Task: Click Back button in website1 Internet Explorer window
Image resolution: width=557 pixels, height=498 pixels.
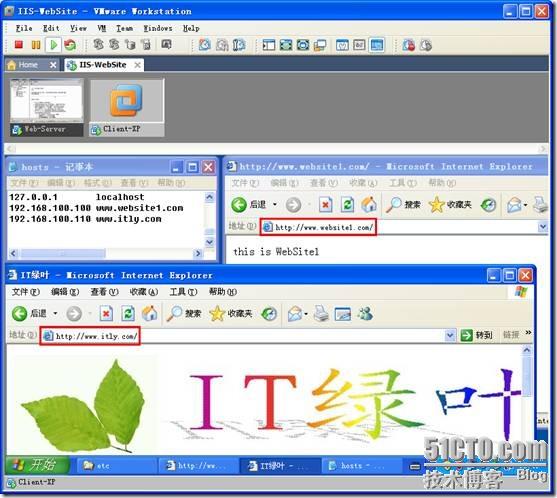Action: [248, 205]
